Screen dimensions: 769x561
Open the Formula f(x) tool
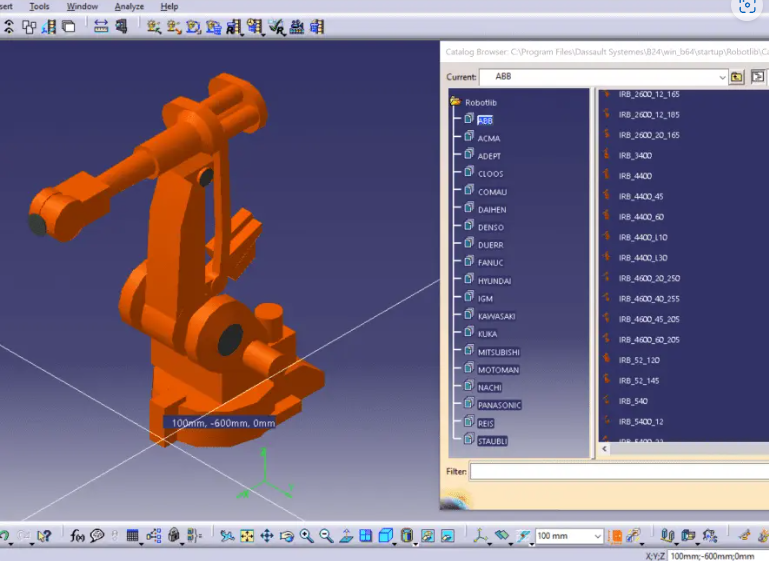(x=77, y=536)
